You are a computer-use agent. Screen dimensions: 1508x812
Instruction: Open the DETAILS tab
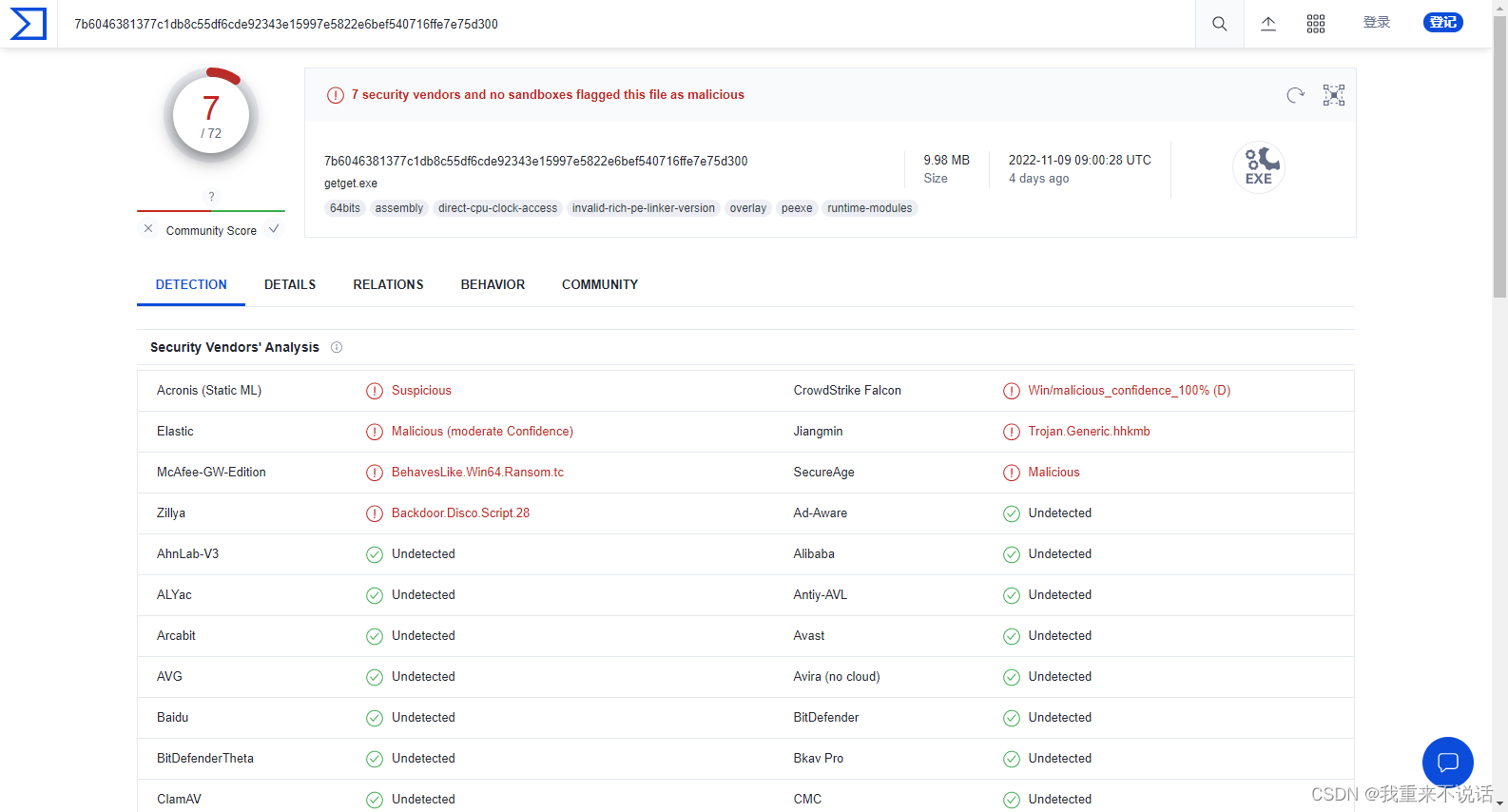point(290,284)
